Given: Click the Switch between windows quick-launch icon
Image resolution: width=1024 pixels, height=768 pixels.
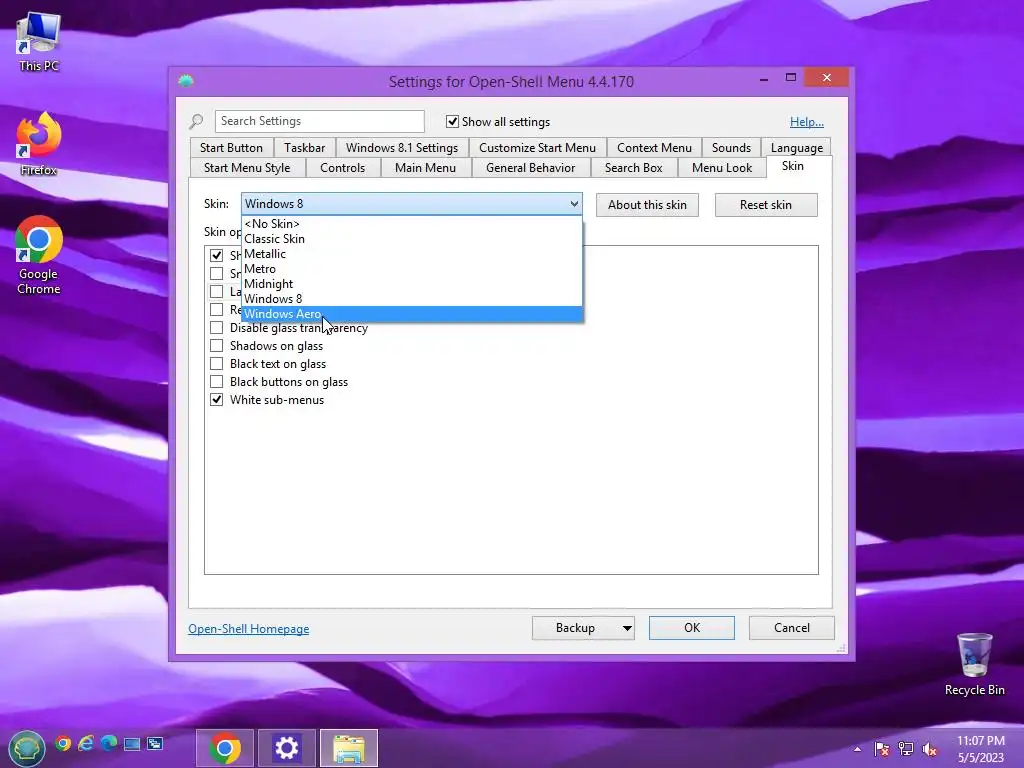Looking at the screenshot, I should 155,743.
